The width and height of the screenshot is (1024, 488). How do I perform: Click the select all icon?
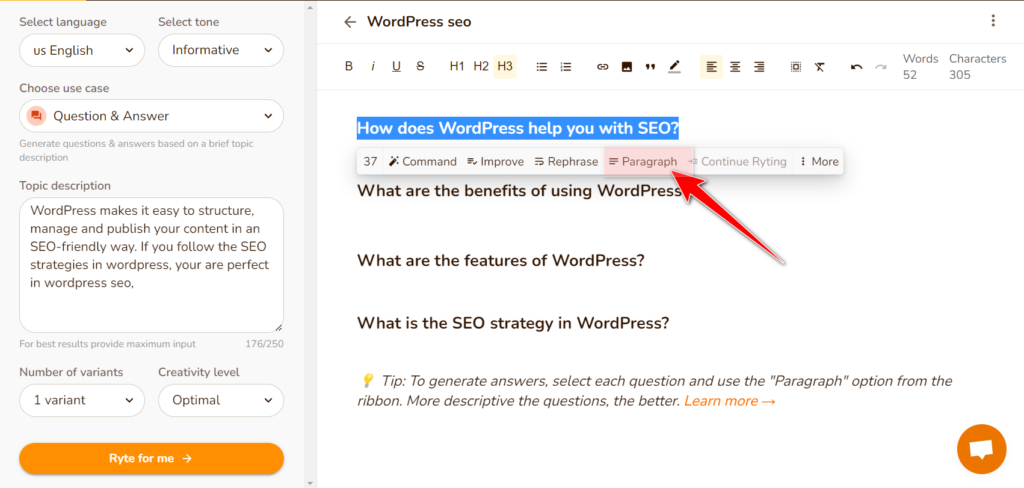(x=795, y=67)
